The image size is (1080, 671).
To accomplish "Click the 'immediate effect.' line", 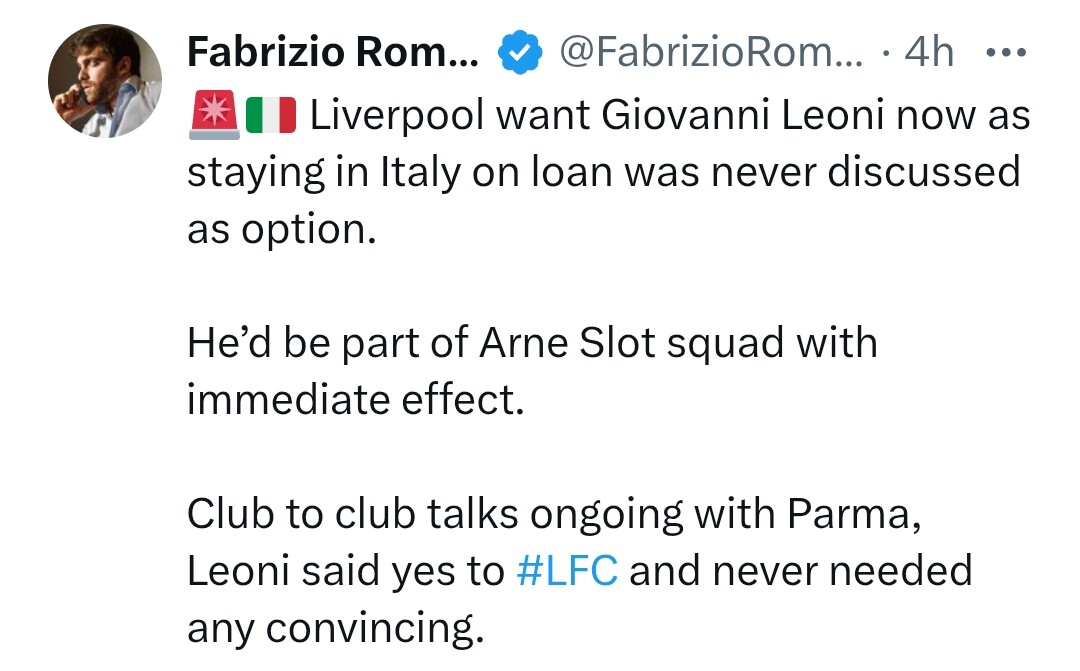I will [x=354, y=400].
